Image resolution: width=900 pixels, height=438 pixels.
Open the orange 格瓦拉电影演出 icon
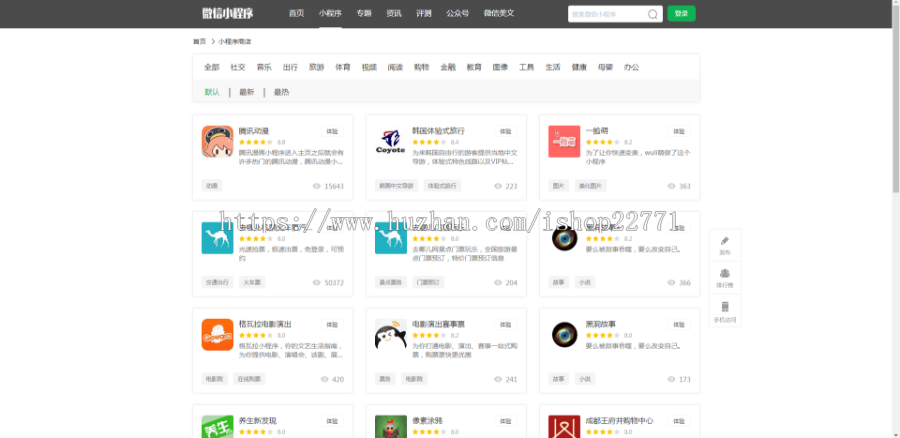coord(218,335)
